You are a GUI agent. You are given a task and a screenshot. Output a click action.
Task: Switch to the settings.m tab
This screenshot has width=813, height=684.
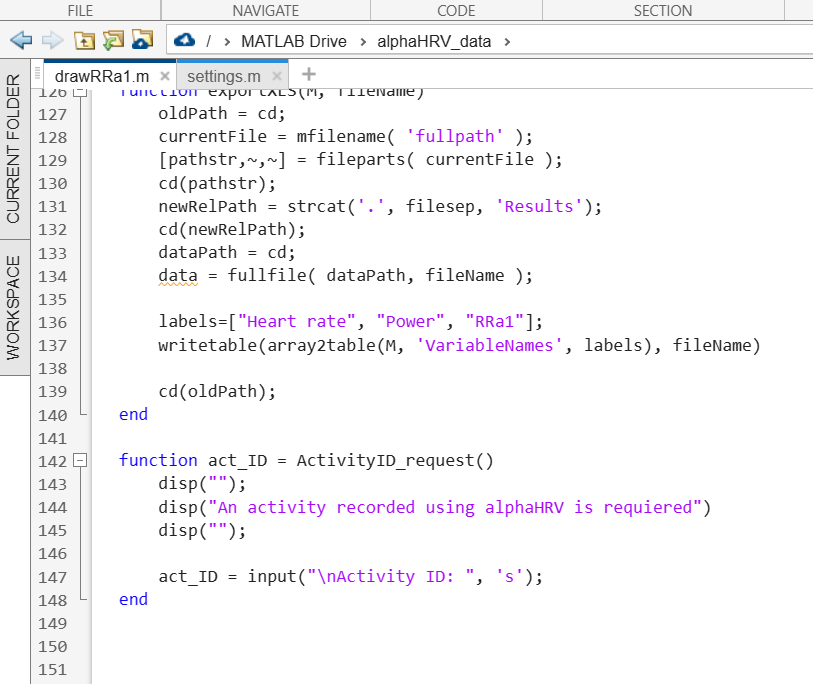(224, 76)
